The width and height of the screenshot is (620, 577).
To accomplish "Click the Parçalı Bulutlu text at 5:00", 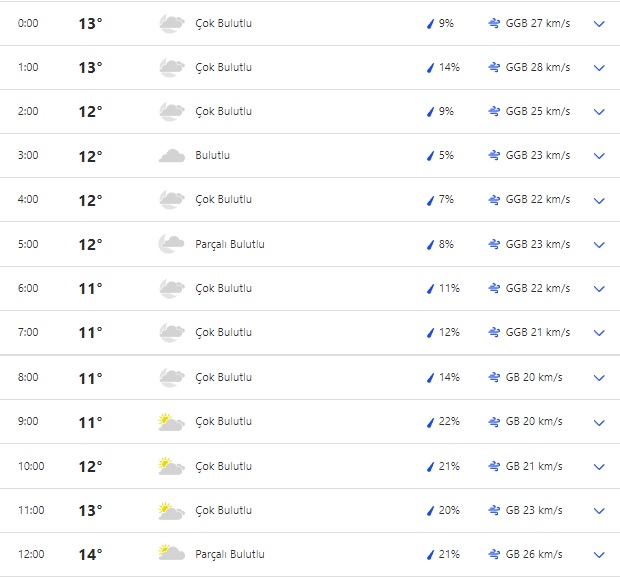I will [230, 244].
